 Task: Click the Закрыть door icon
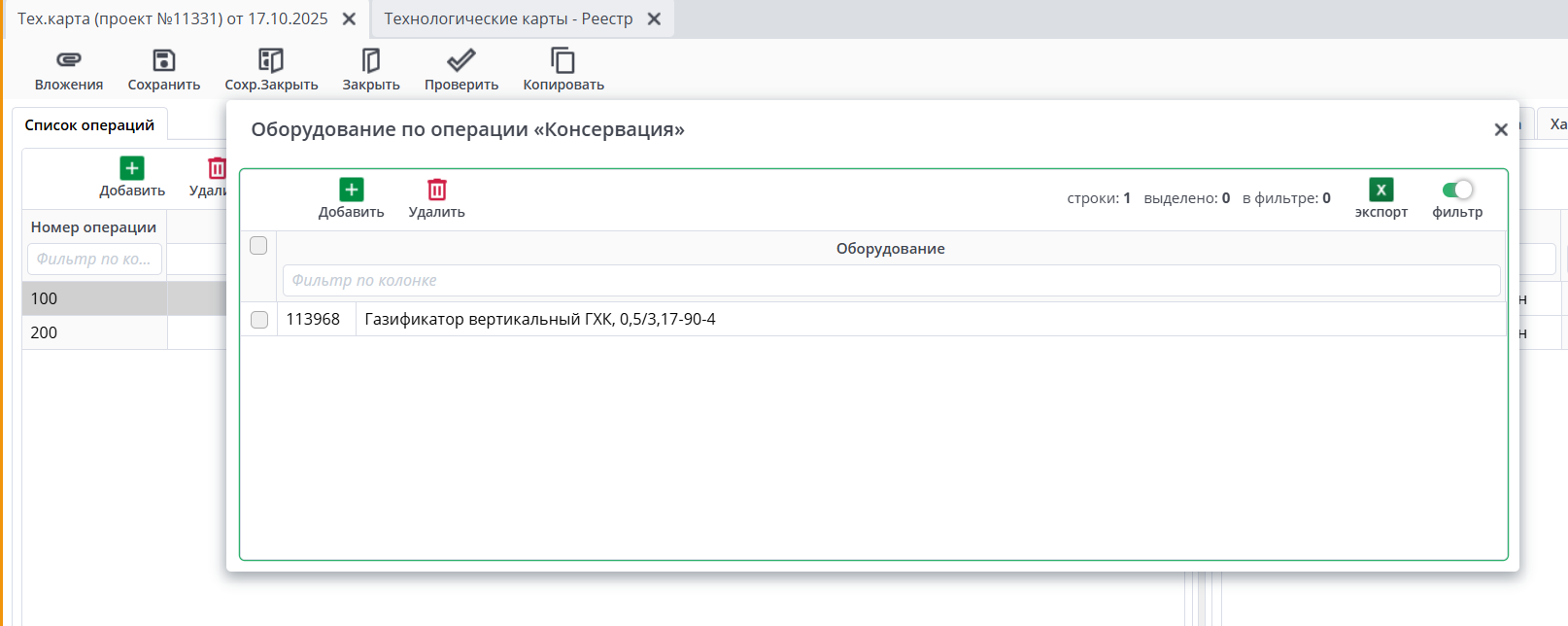pyautogui.click(x=371, y=60)
